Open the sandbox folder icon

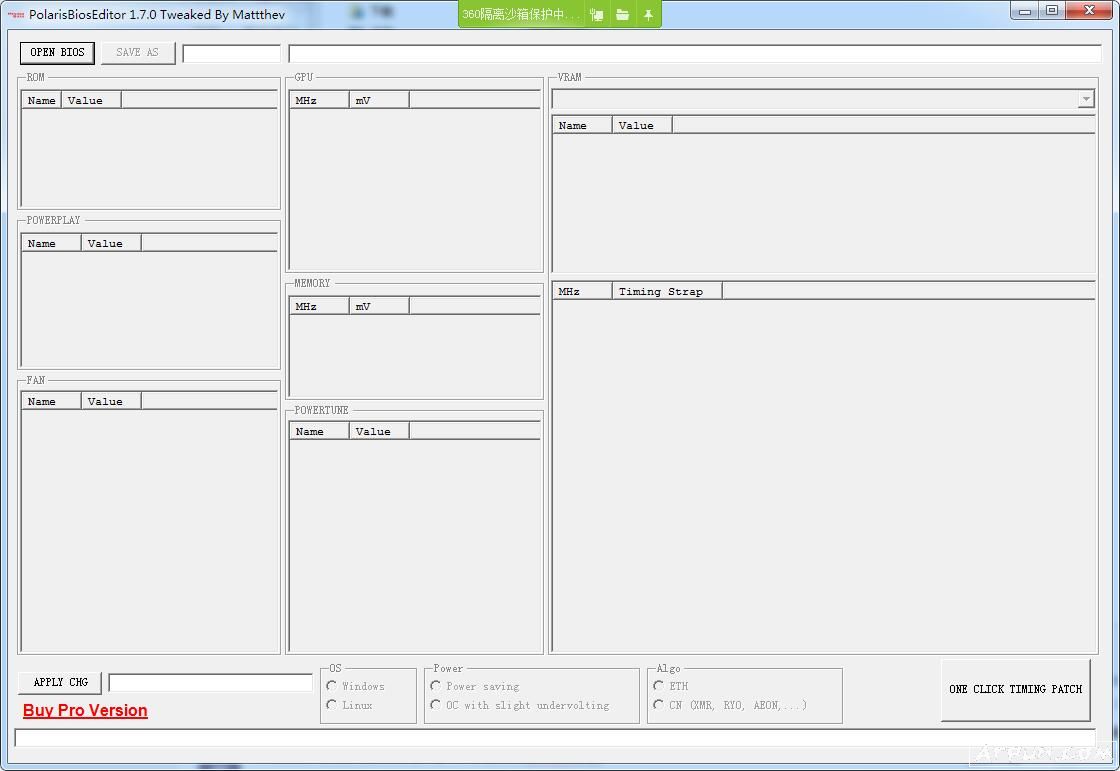pyautogui.click(x=622, y=15)
